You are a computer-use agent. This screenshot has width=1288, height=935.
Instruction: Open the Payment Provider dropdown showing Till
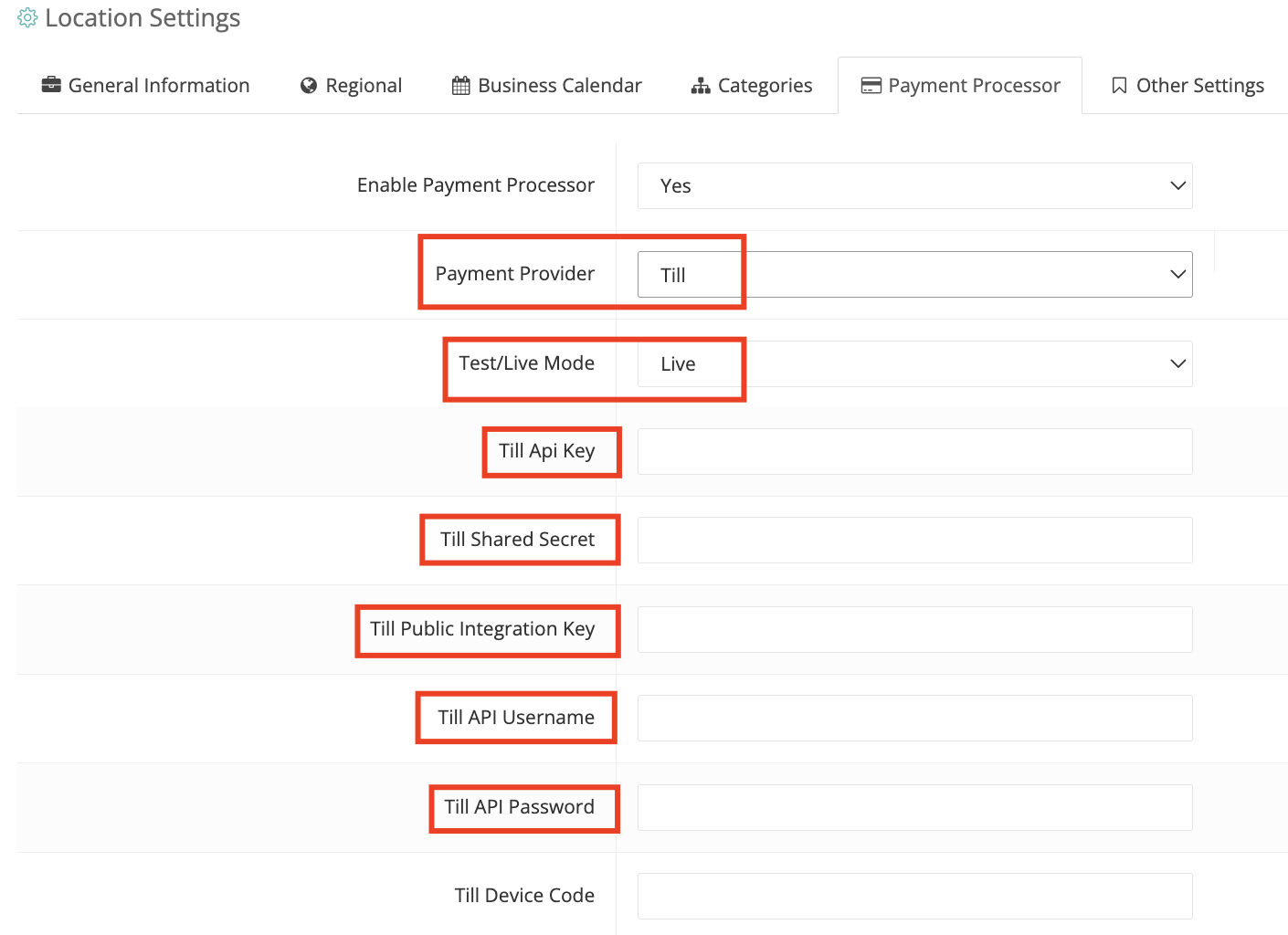point(914,274)
